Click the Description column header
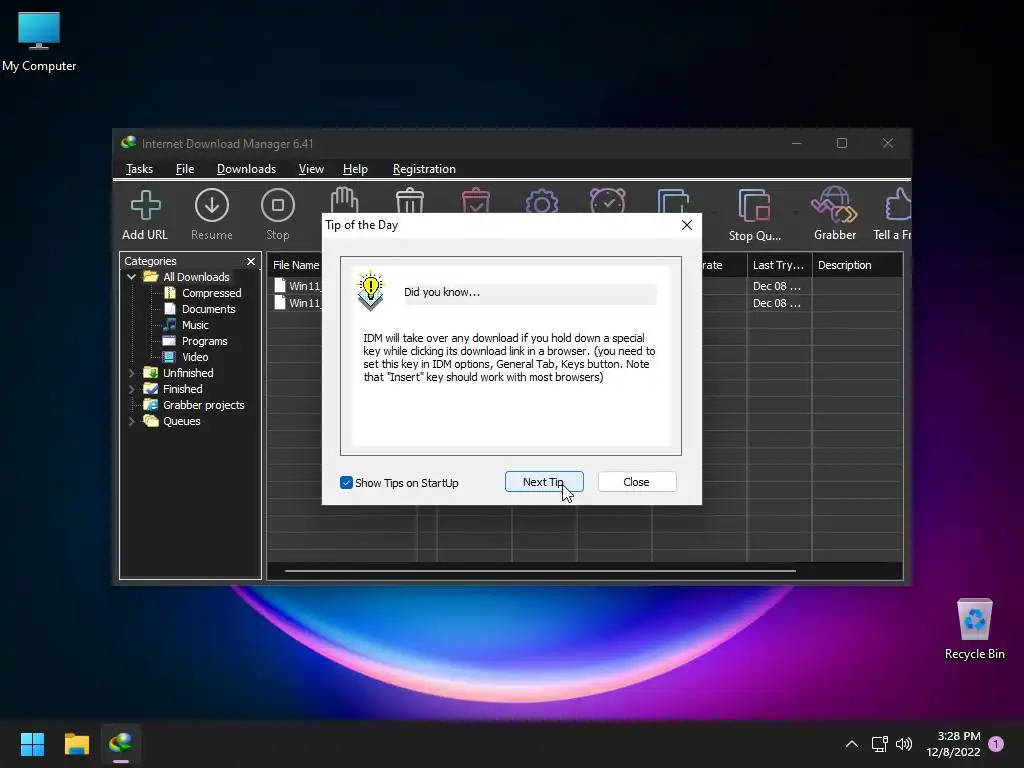Image resolution: width=1024 pixels, height=768 pixels. click(857, 265)
